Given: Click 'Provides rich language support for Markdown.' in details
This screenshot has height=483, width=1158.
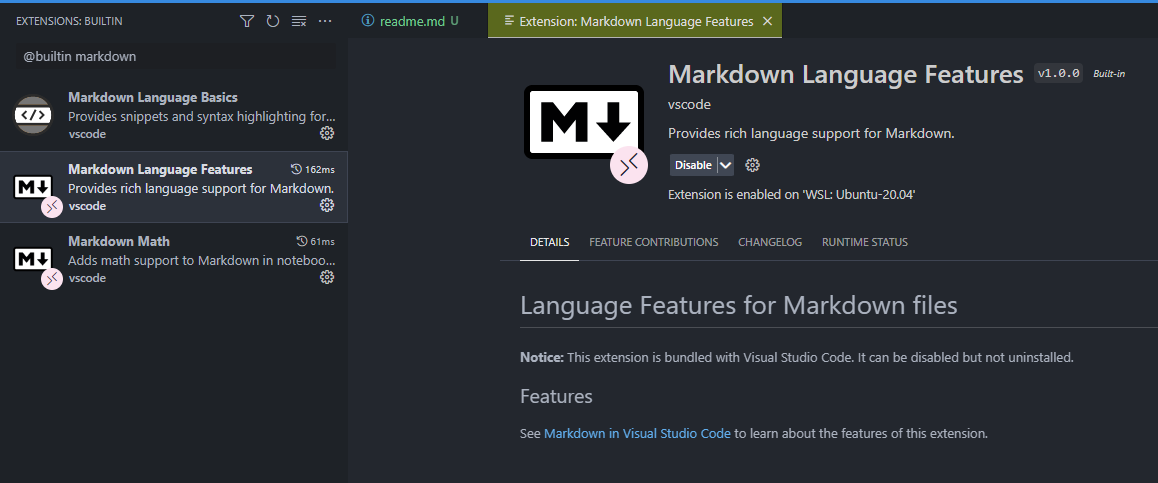Looking at the screenshot, I should point(812,134).
